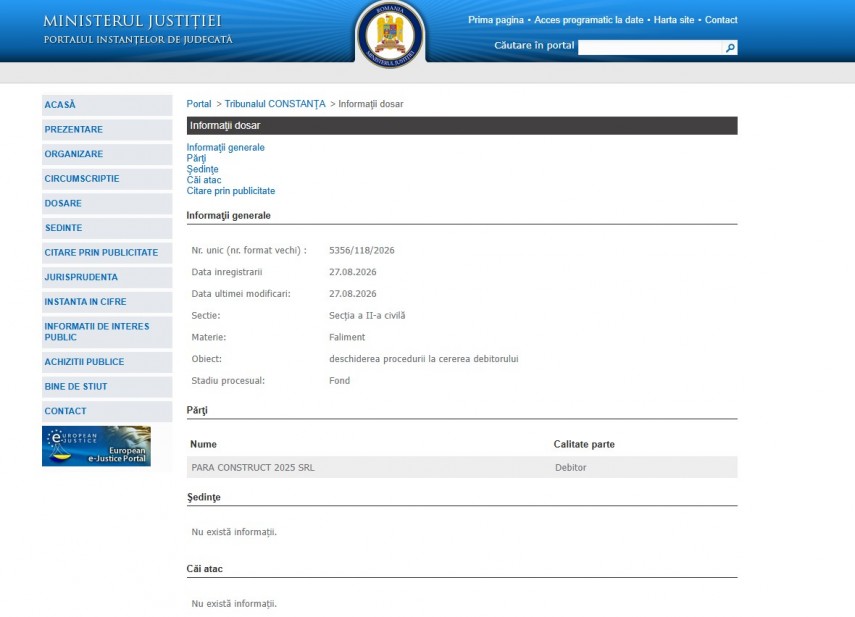Click Calitate parte column header
Screen dimensions: 855x617
584,444
